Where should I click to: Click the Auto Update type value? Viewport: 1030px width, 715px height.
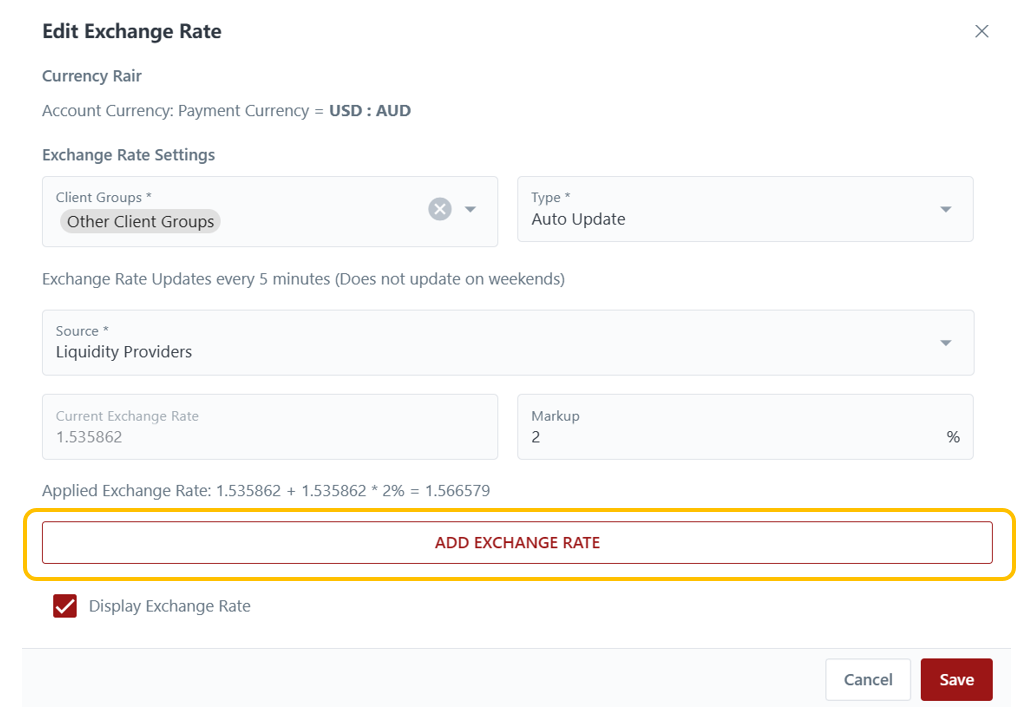(578, 219)
